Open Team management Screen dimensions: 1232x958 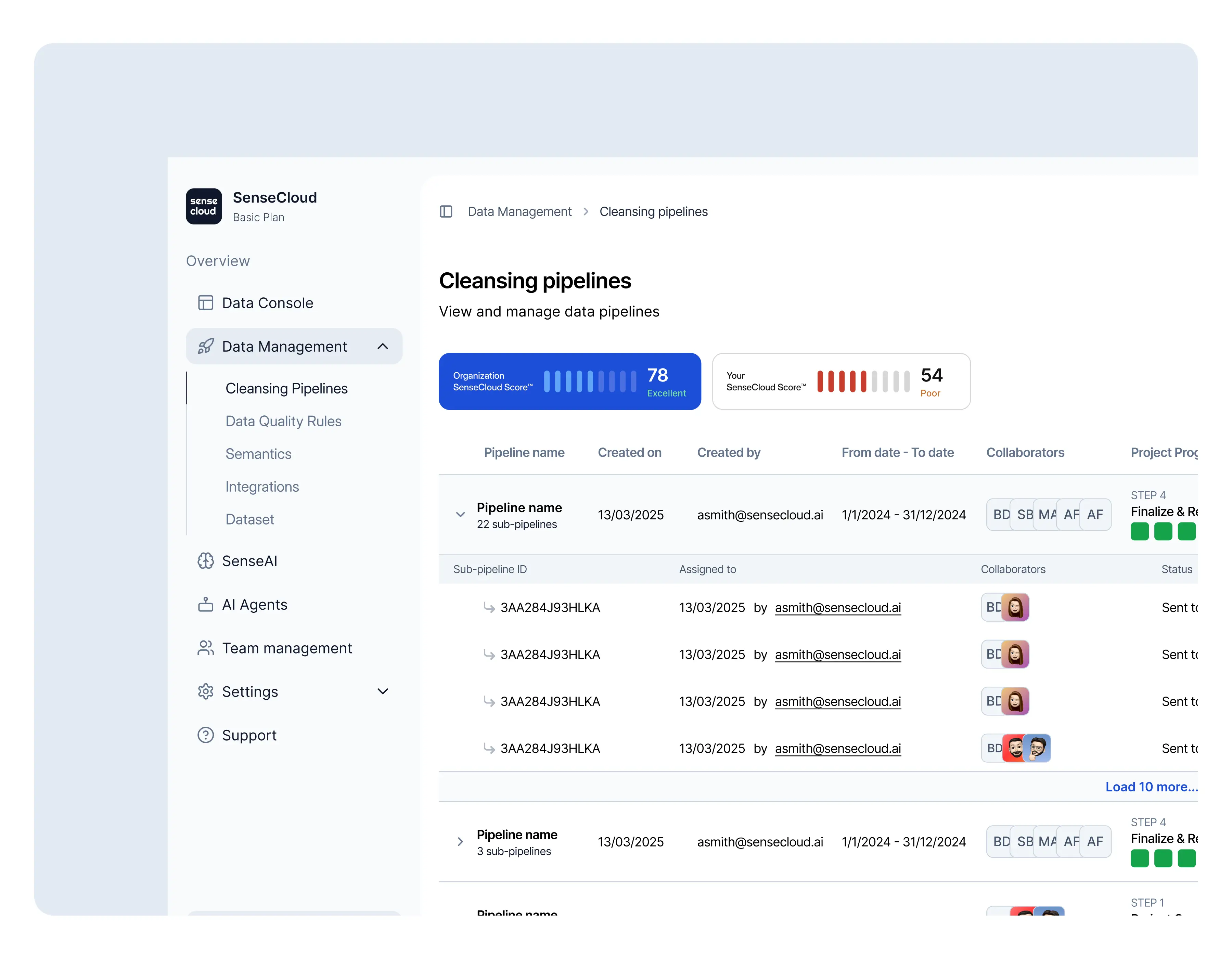(287, 648)
